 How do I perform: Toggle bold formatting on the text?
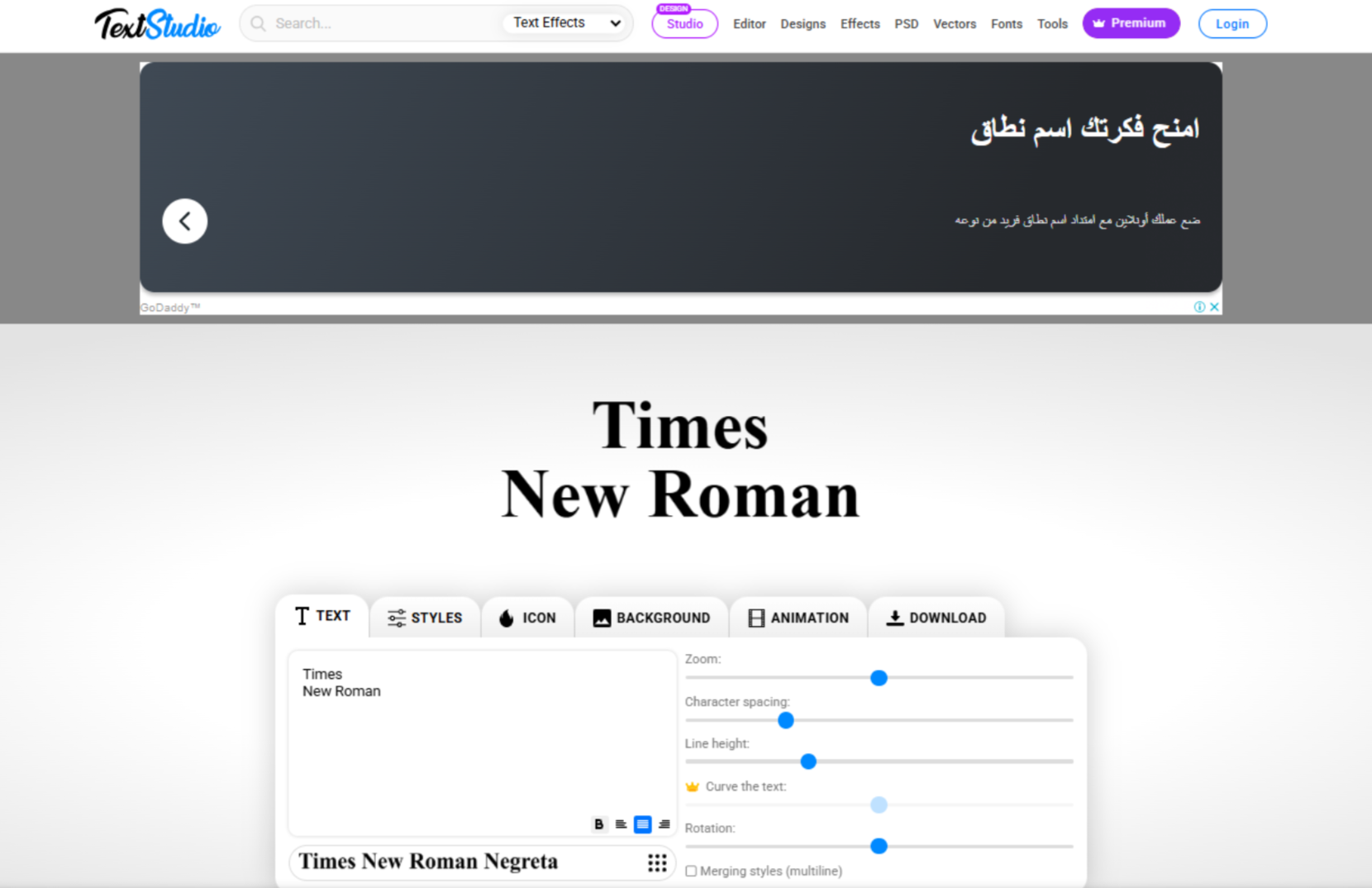[598, 824]
